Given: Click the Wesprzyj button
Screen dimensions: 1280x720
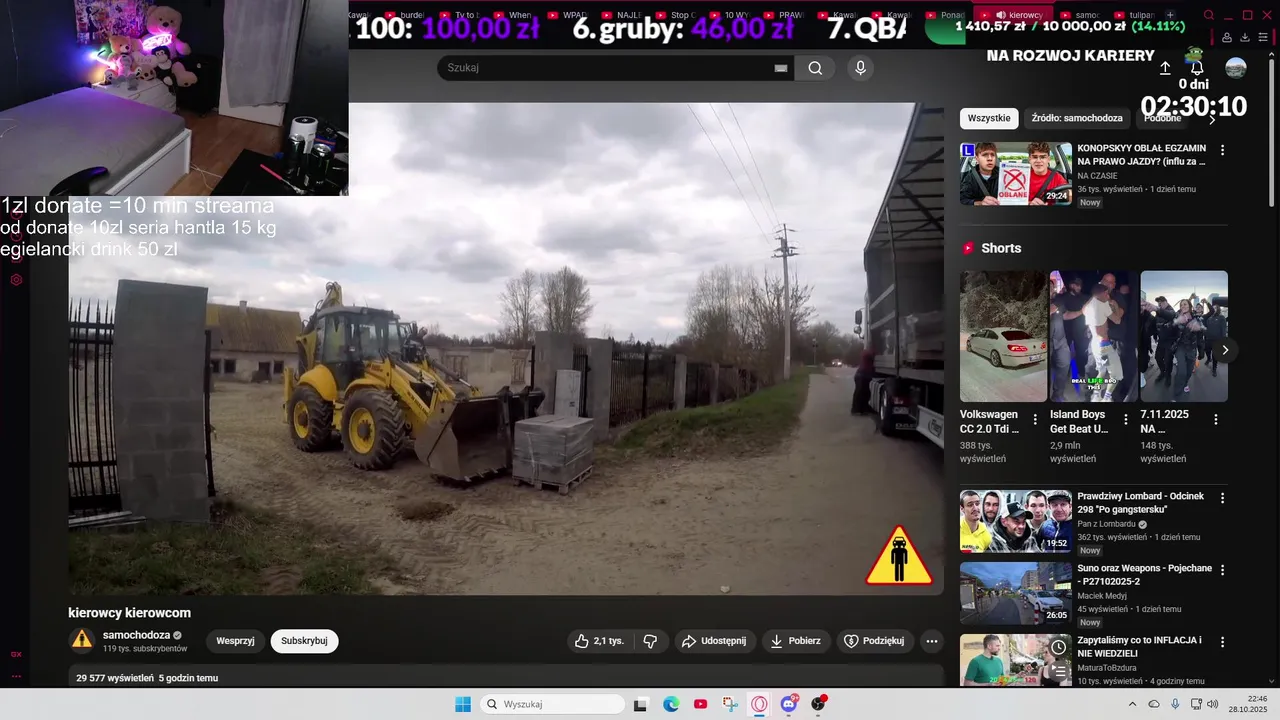Looking at the screenshot, I should click(x=235, y=641).
